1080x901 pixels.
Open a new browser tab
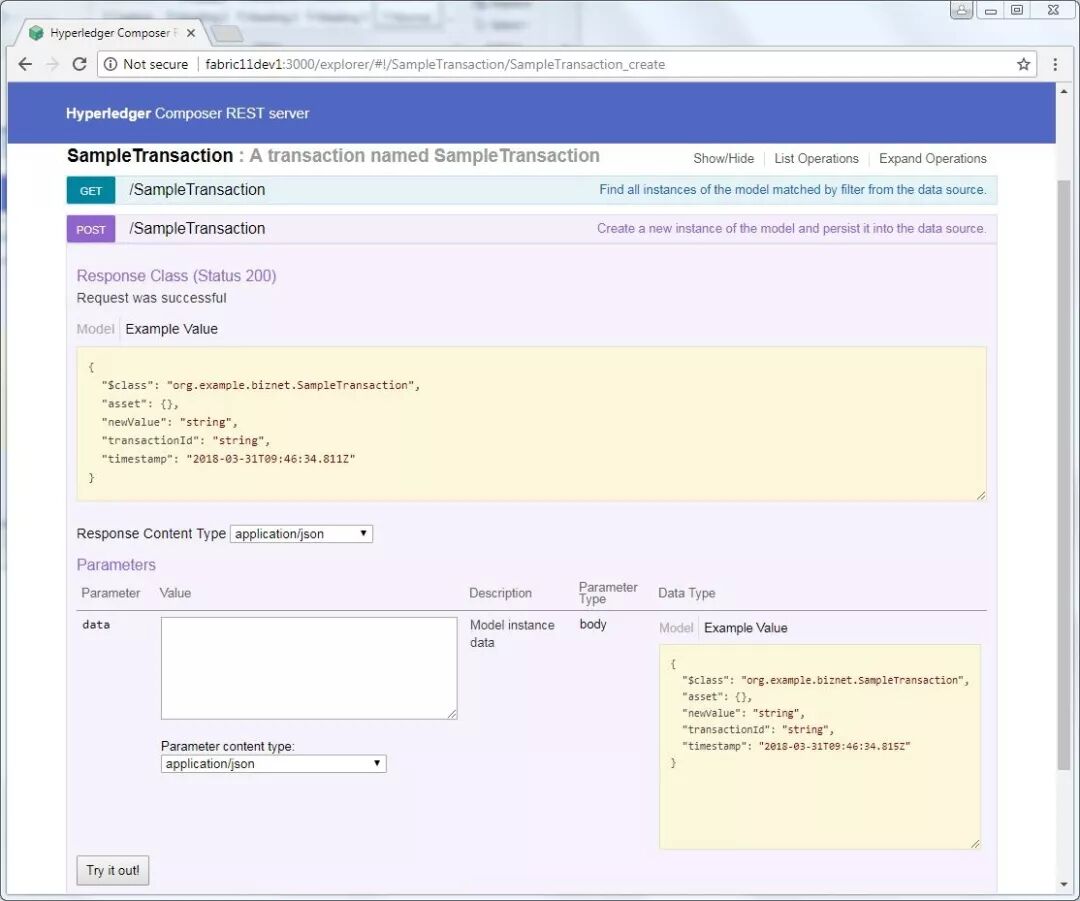[227, 33]
